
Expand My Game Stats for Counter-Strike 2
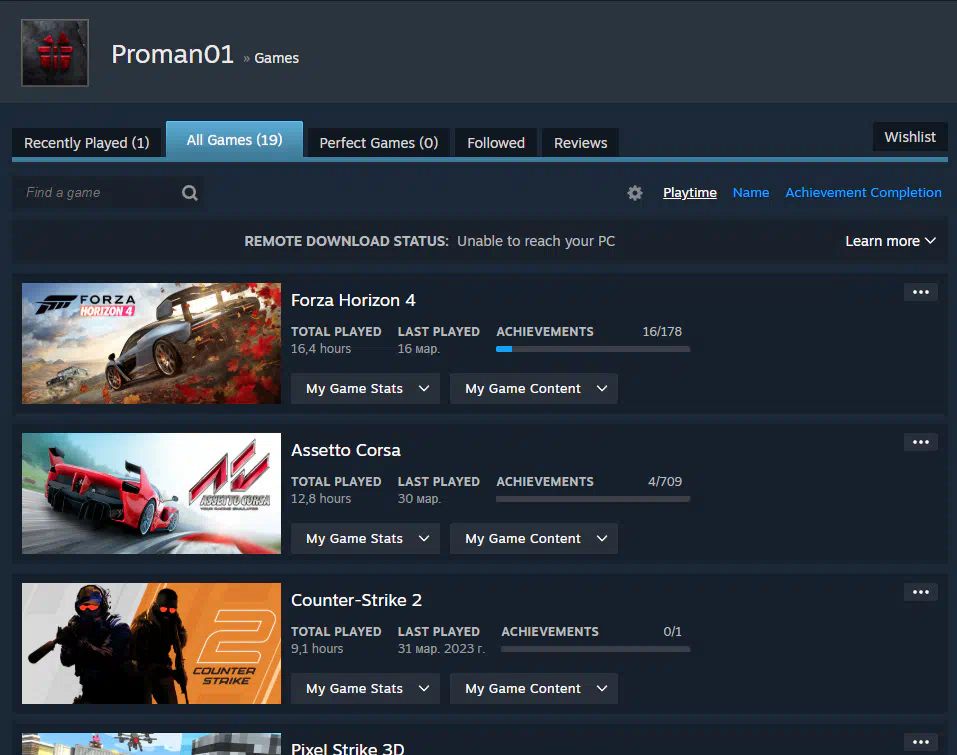pyautogui.click(x=365, y=688)
